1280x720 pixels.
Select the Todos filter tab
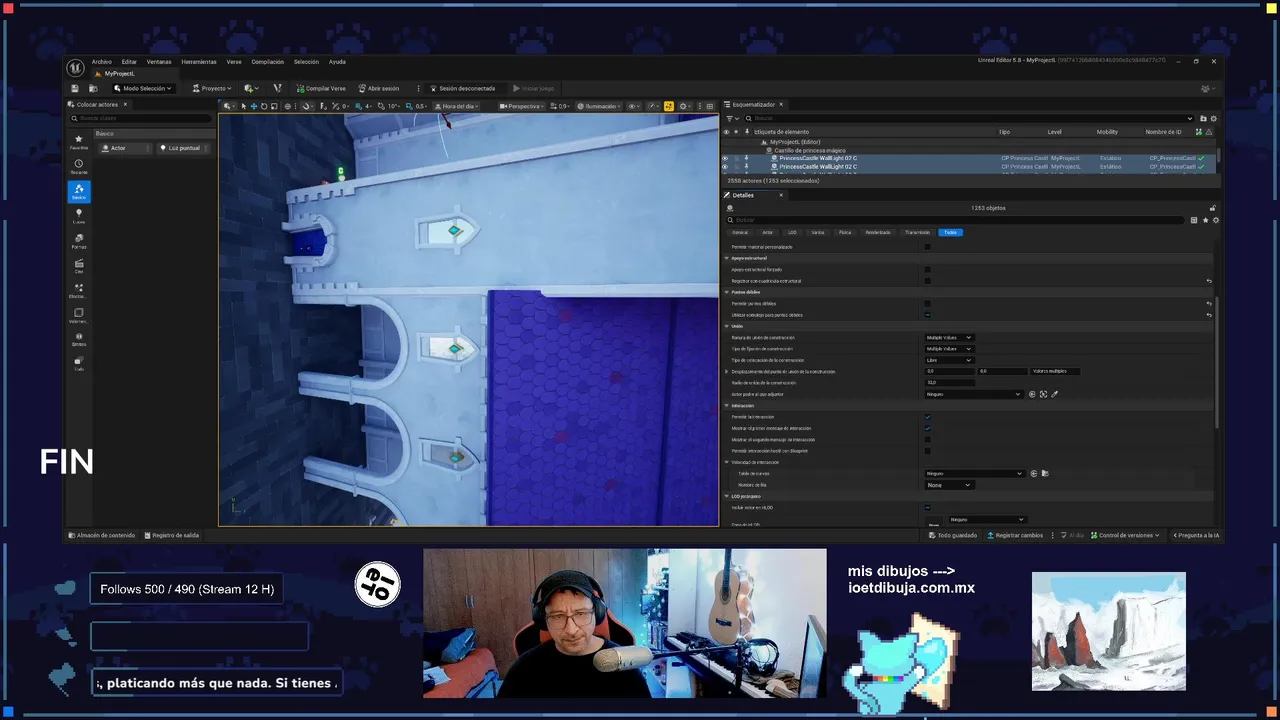pos(950,232)
